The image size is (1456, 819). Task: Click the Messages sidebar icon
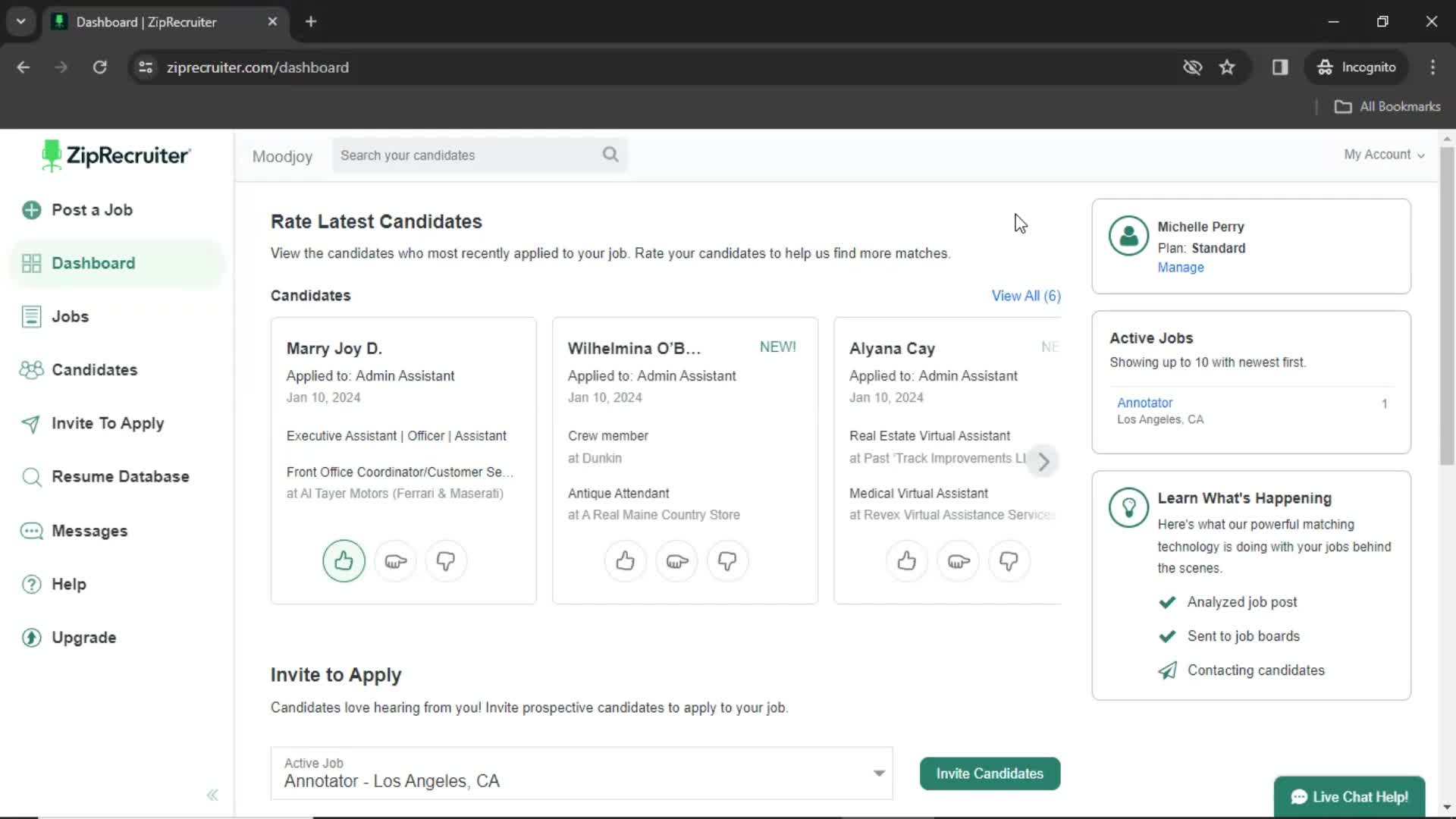coord(32,530)
